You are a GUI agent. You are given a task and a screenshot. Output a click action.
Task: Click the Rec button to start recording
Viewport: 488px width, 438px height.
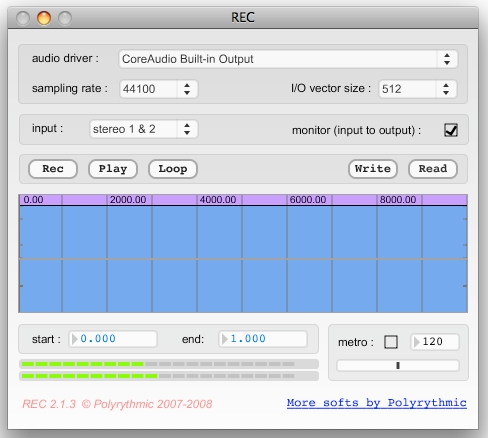[x=53, y=169]
